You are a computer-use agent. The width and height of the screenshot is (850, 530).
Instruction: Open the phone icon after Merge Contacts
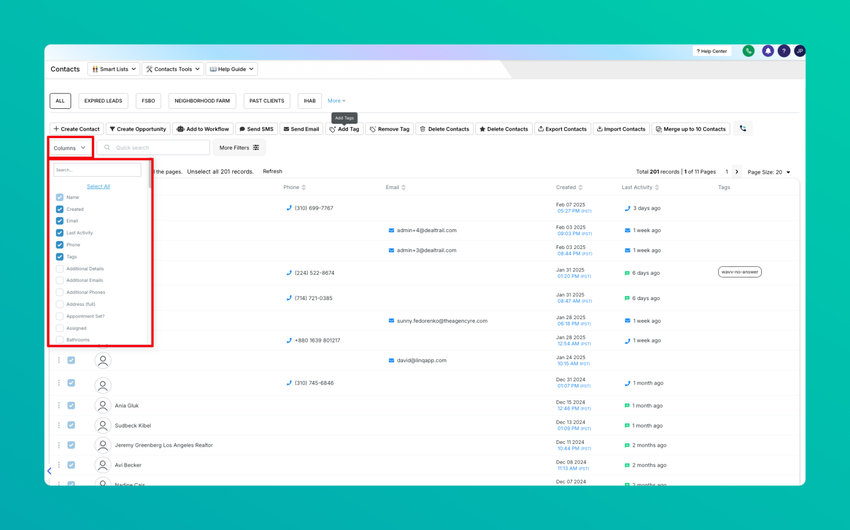coord(743,128)
